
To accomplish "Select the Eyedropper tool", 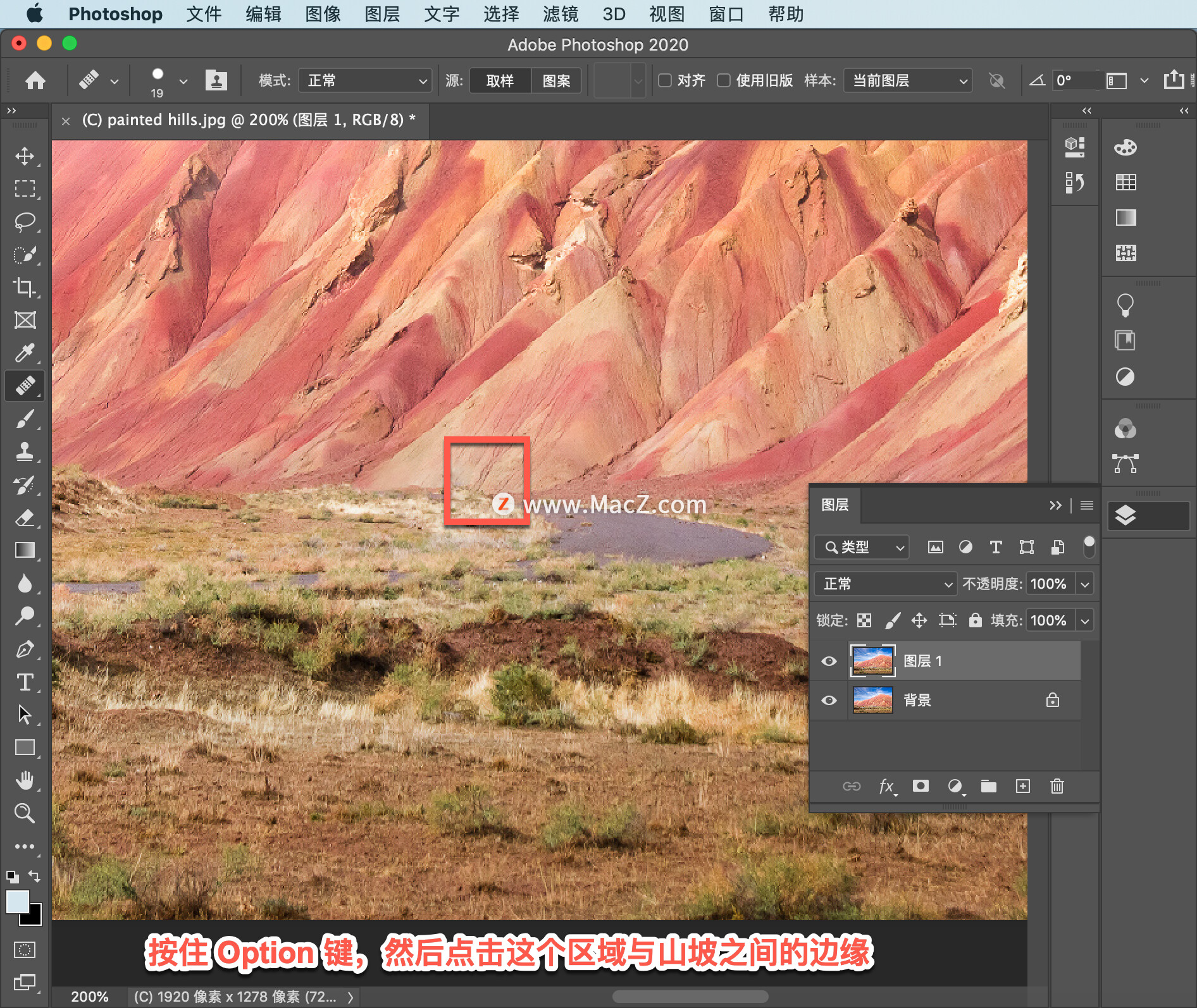I will [x=25, y=353].
